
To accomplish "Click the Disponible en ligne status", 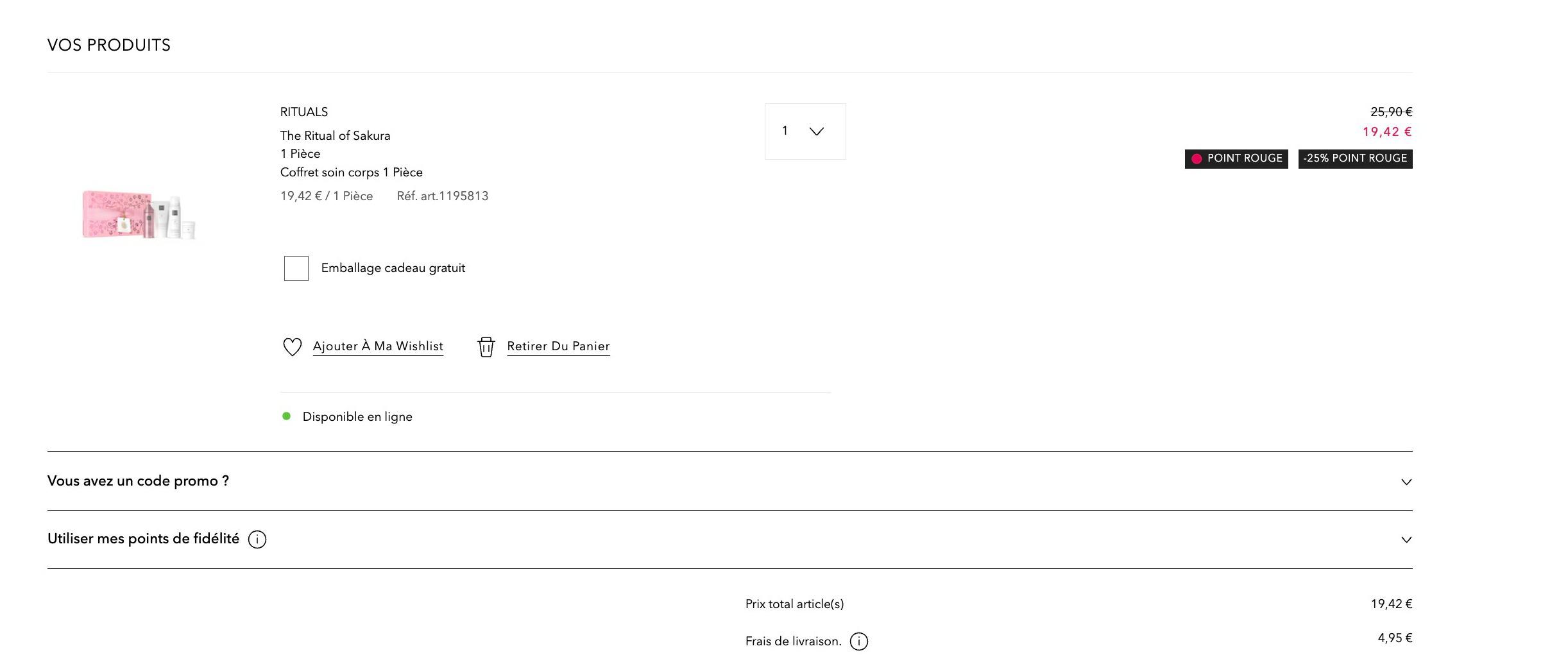I will click(x=347, y=417).
